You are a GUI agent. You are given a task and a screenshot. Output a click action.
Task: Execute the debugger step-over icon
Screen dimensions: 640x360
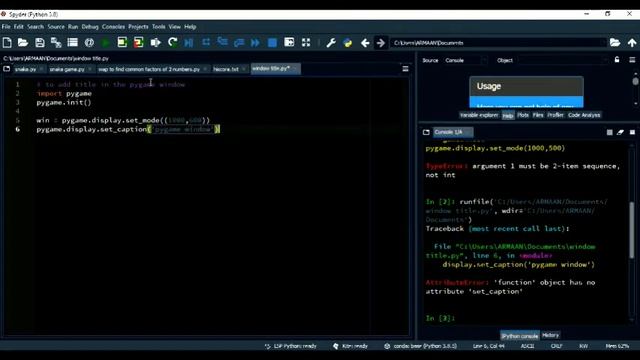pyautogui.click(x=206, y=42)
